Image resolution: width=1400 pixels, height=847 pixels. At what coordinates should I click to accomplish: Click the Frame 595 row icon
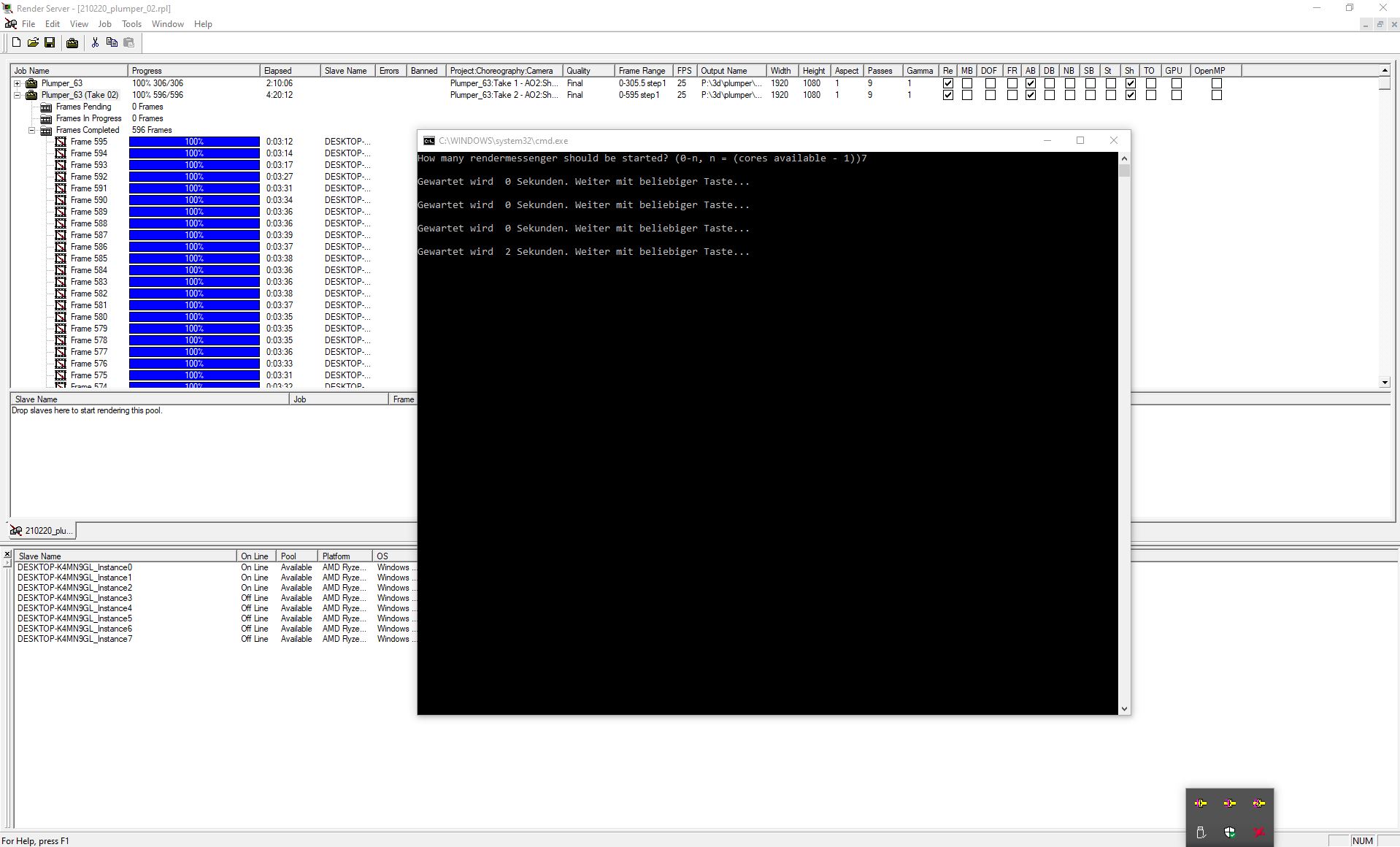[61, 142]
